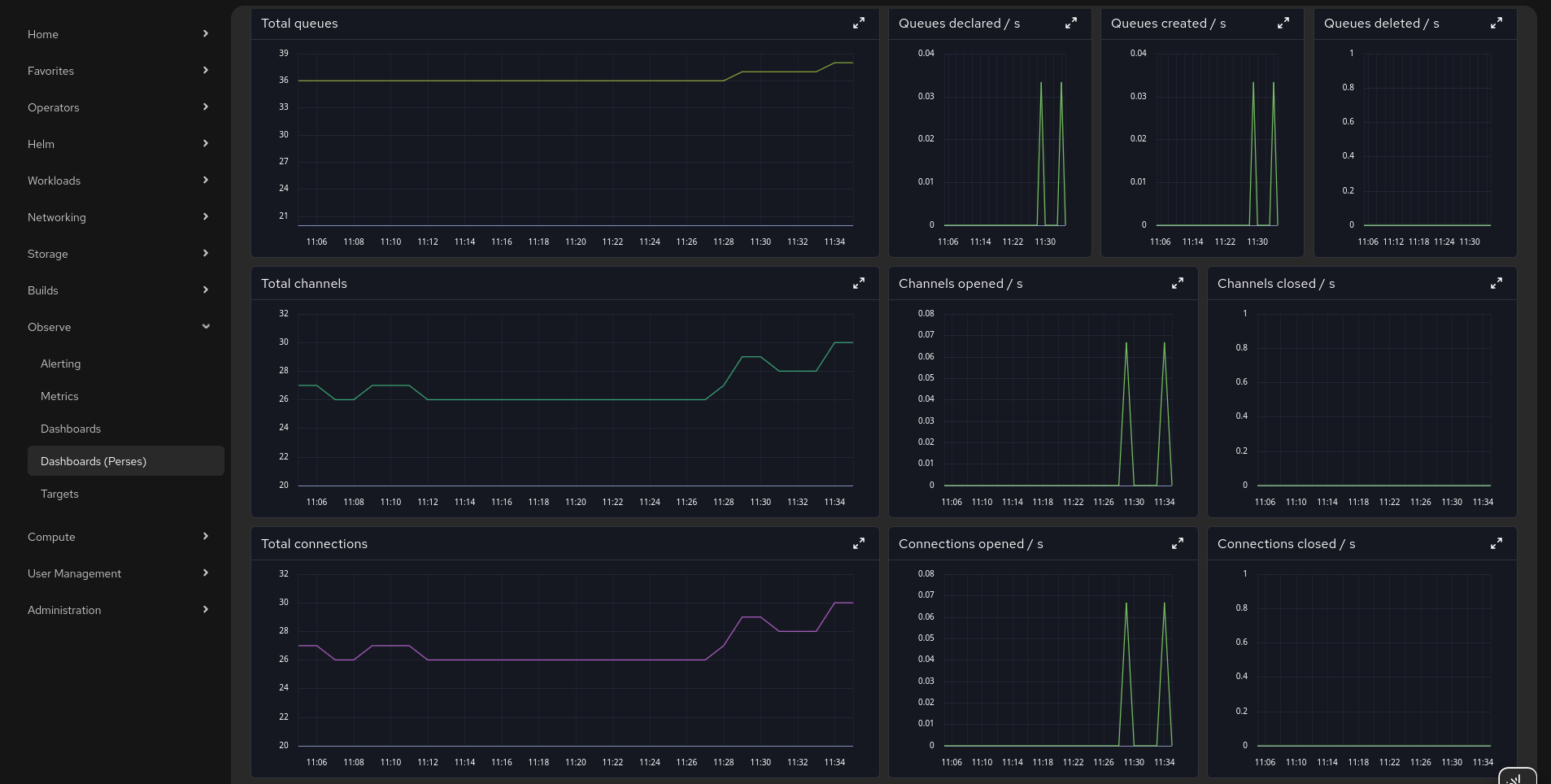The width and height of the screenshot is (1551, 784).
Task: Expand the Total connections panel view
Action: pos(858,544)
